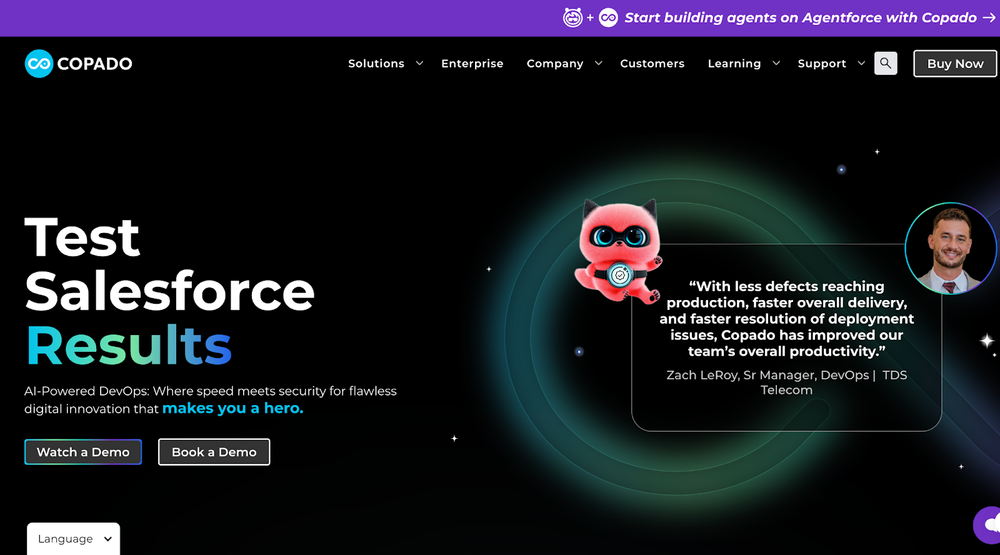1000x555 pixels.
Task: Click the testimonial quote text
Action: (x=786, y=318)
